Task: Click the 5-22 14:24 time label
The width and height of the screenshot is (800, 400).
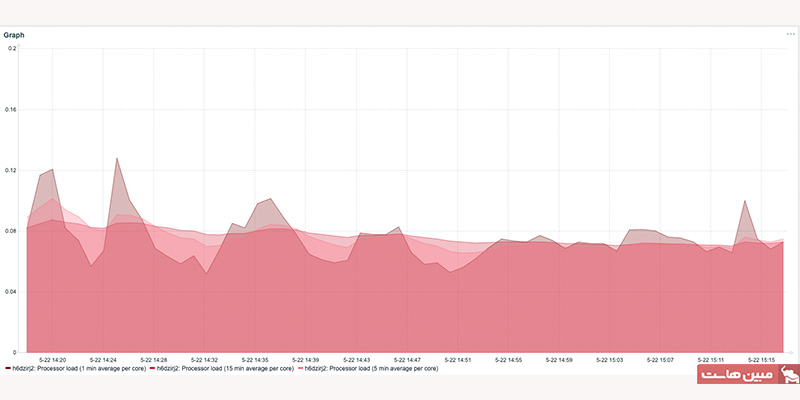Action: coord(103,360)
